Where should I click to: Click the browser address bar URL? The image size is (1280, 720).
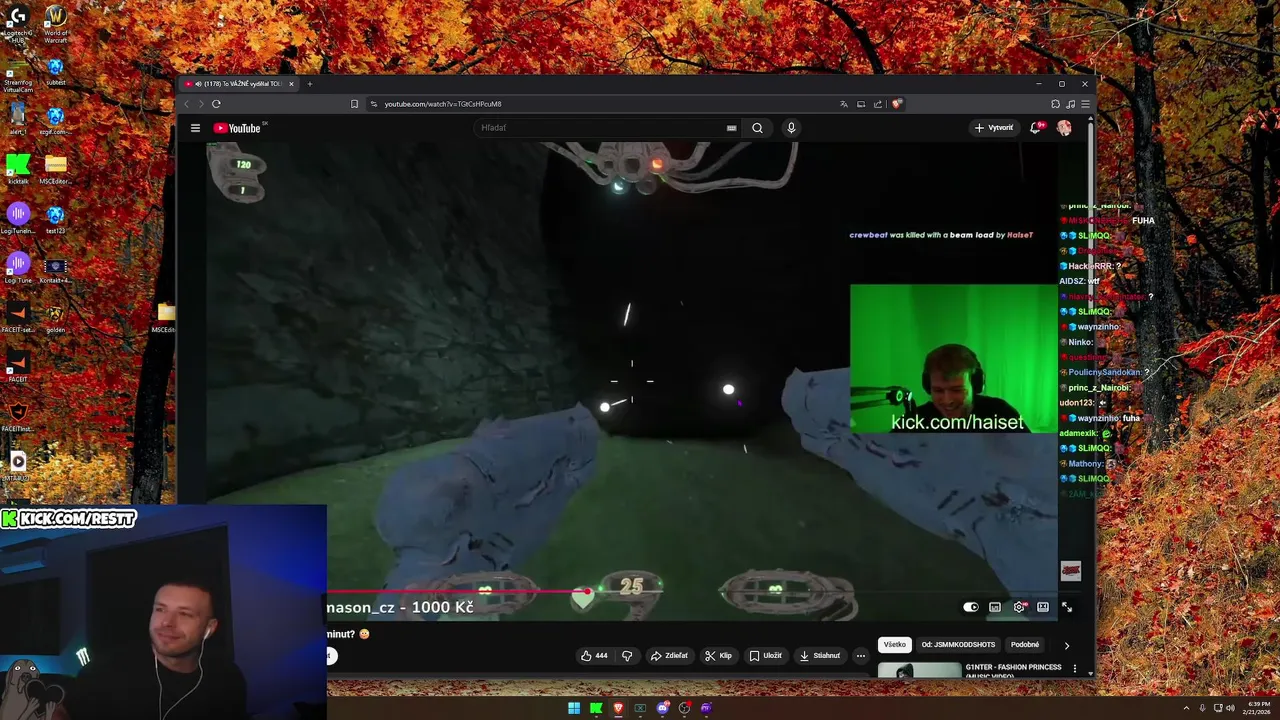443,104
